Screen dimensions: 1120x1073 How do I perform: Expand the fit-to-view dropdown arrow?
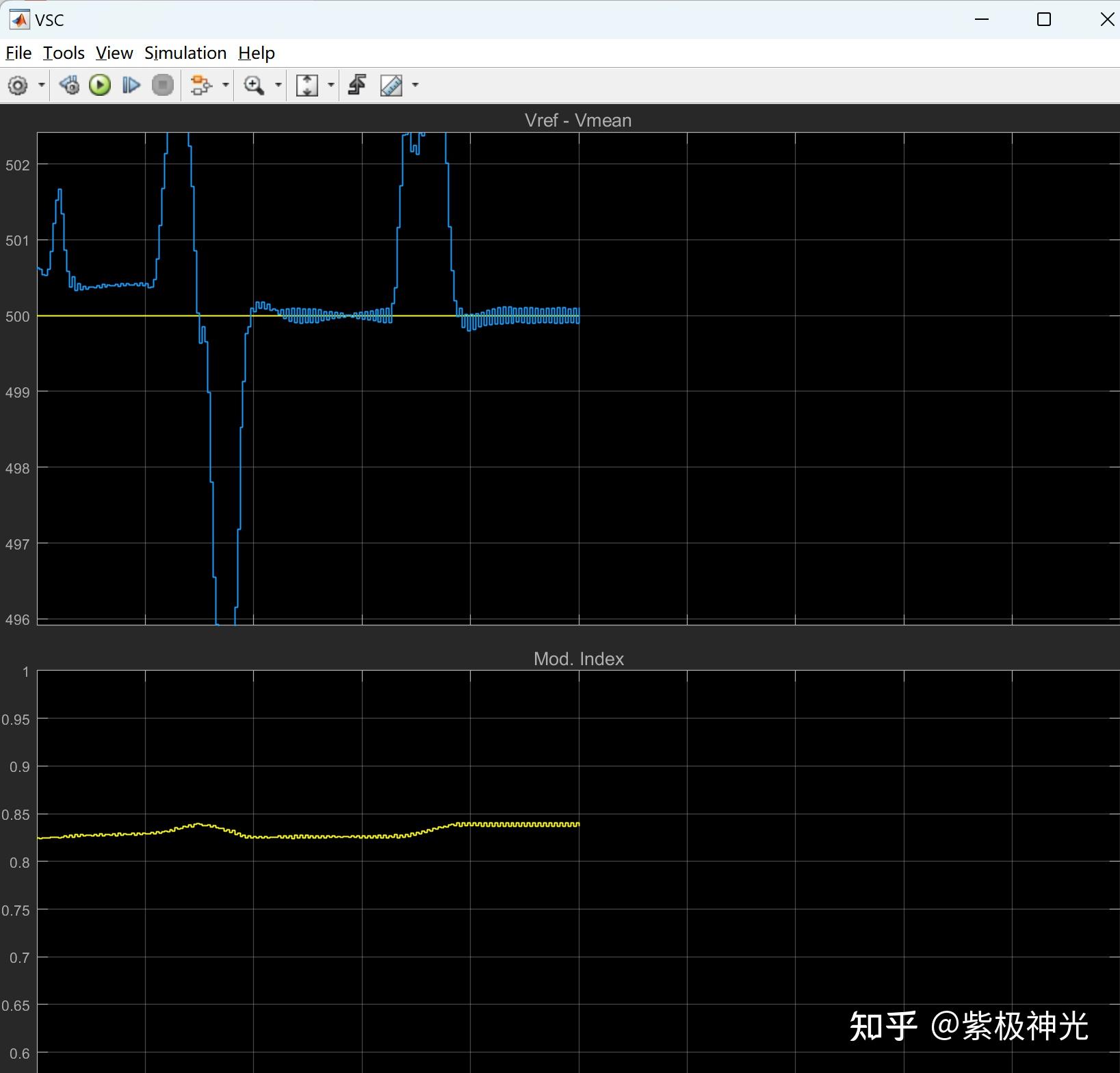pyautogui.click(x=331, y=85)
